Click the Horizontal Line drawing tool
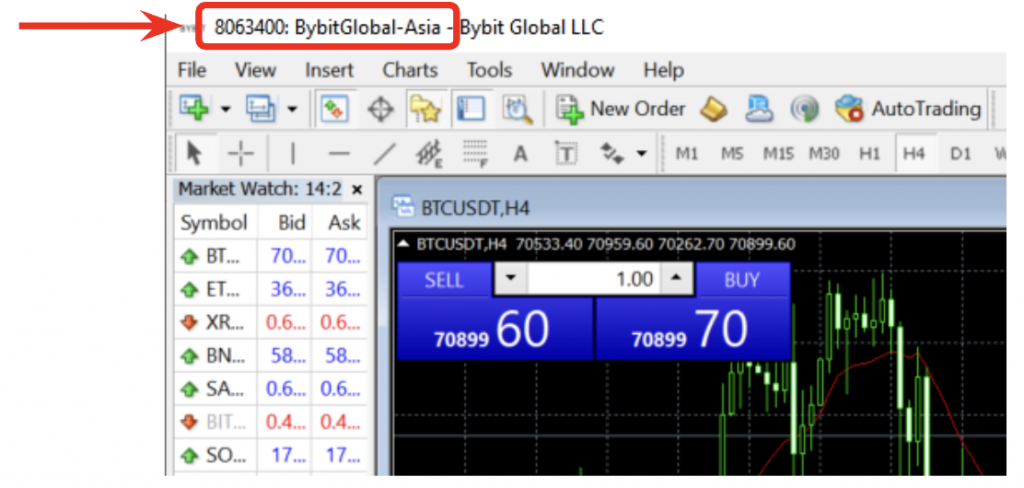This screenshot has width=1024, height=488. [x=339, y=153]
